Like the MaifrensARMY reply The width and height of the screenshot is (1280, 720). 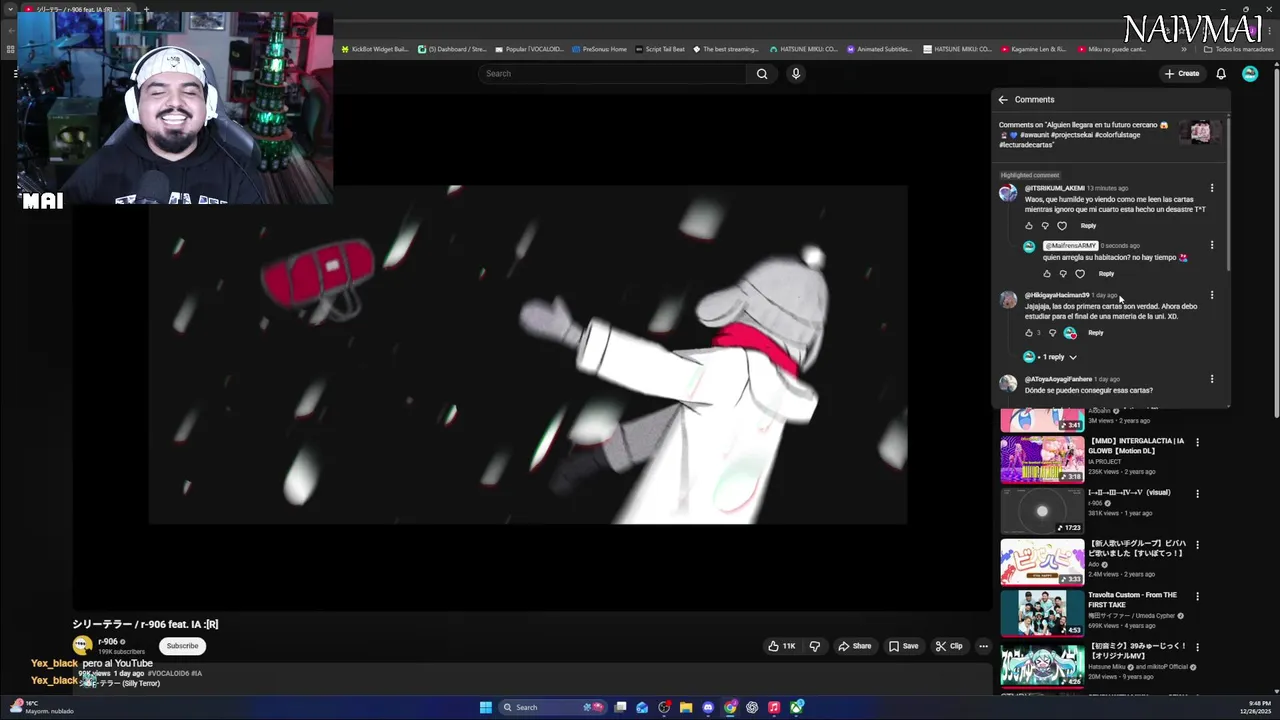pos(1047,274)
